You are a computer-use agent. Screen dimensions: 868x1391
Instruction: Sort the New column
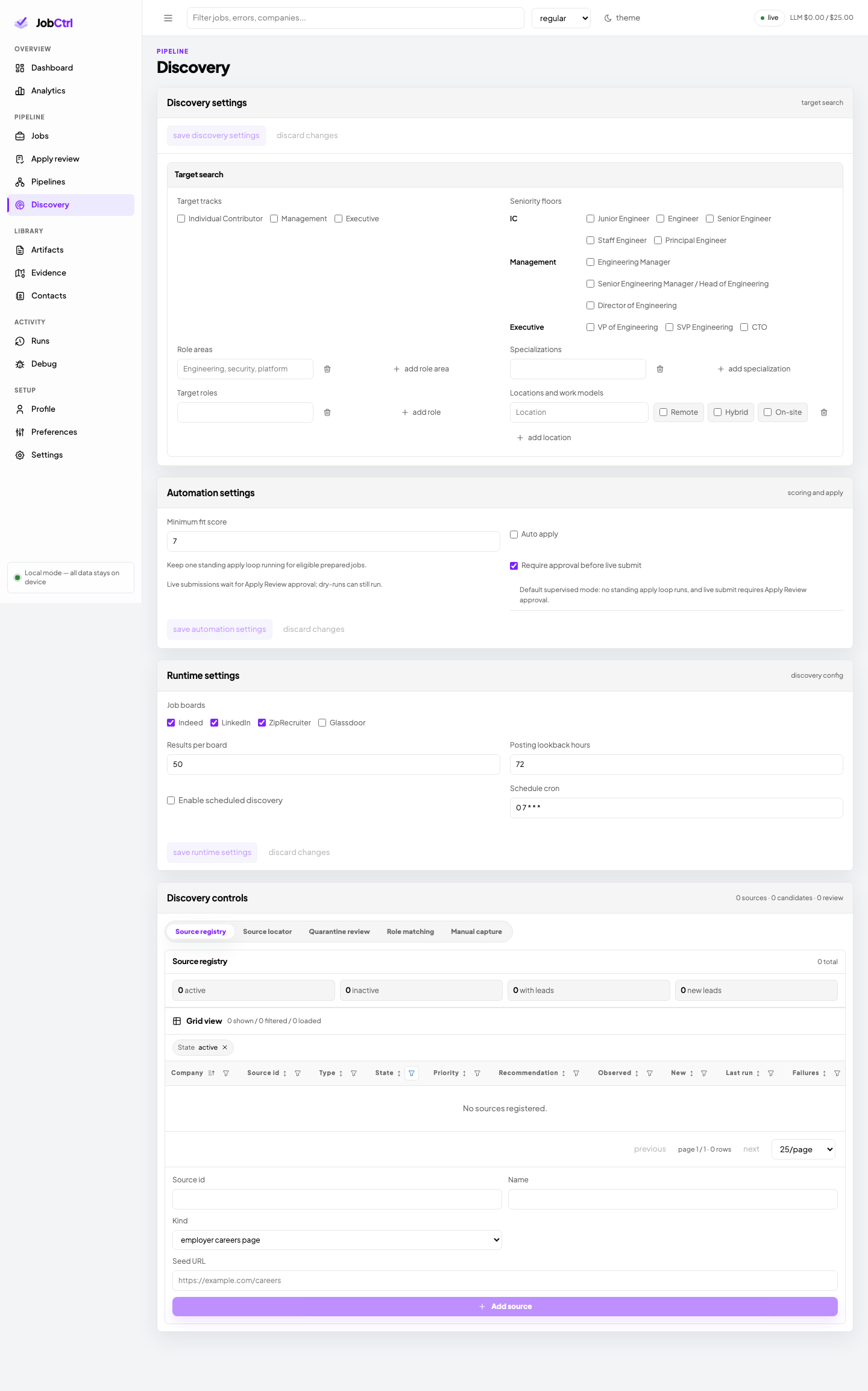click(691, 1073)
